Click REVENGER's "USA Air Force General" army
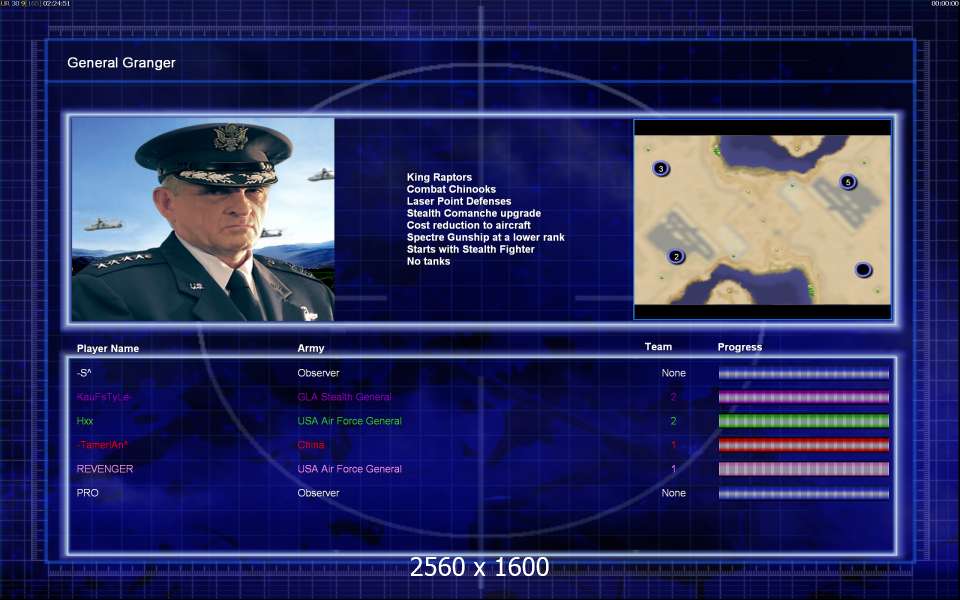 click(x=350, y=469)
